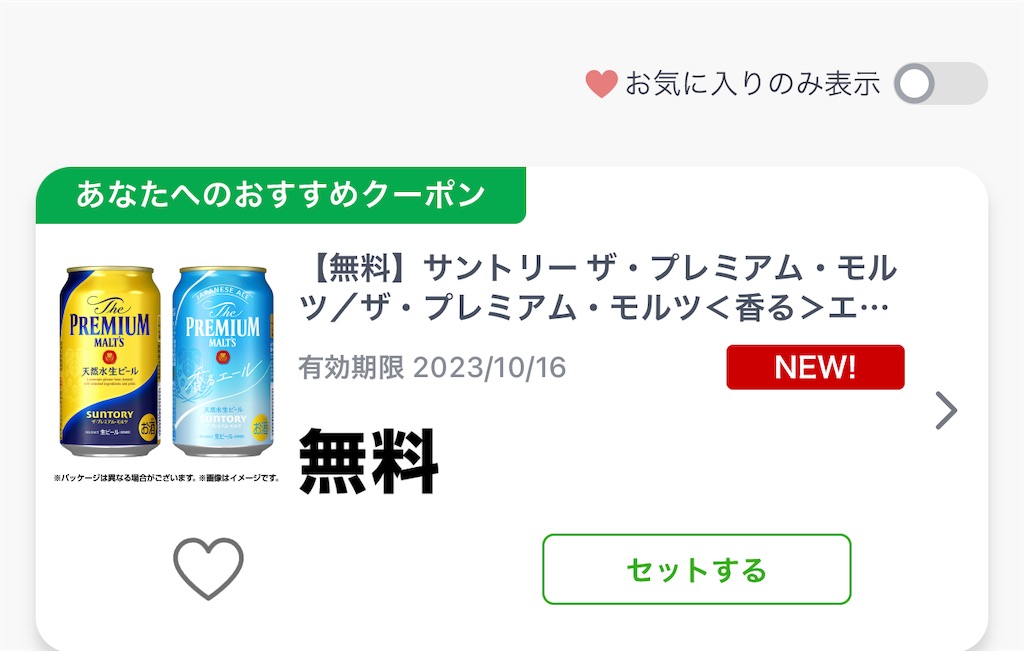Viewport: 1024px width, 651px height.
Task: Click the SUNTORY logo on yellow can
Action: [x=110, y=414]
